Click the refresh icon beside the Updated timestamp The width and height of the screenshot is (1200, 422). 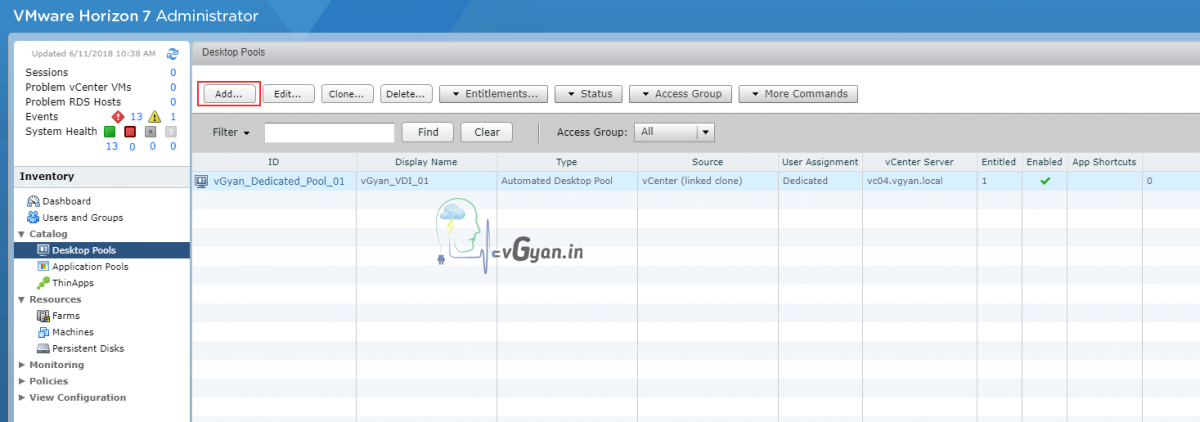[172, 54]
